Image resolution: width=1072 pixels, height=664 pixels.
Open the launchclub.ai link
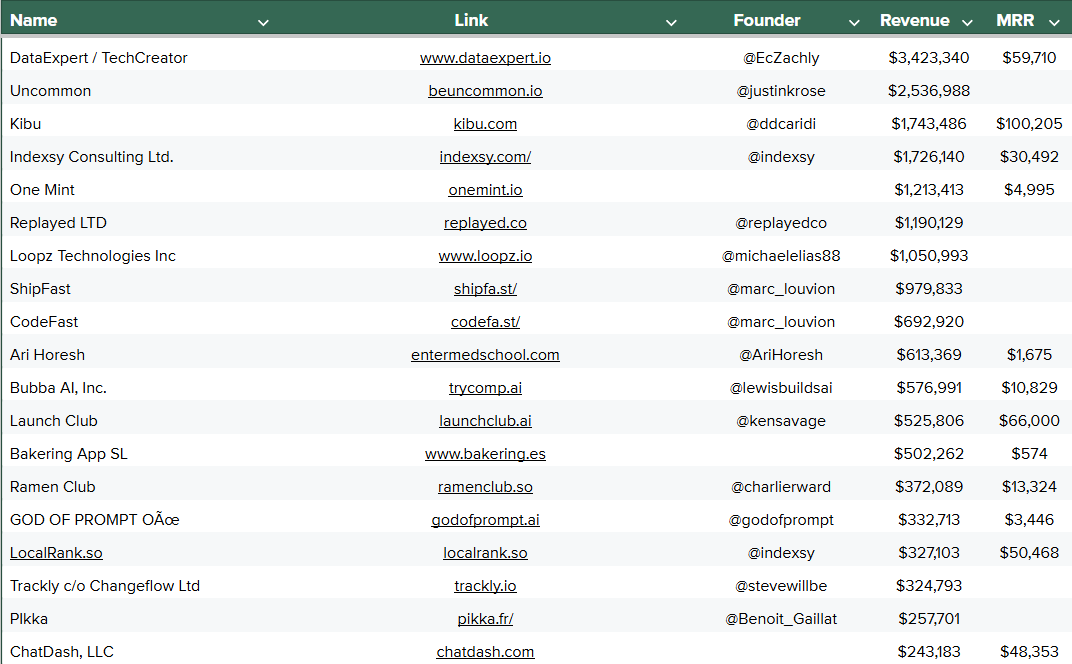(485, 420)
